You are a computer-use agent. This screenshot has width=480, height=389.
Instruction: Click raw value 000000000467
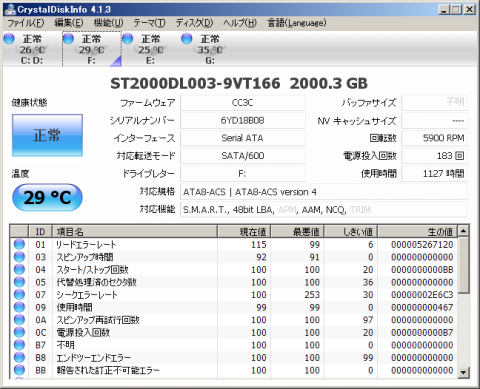(x=422, y=307)
